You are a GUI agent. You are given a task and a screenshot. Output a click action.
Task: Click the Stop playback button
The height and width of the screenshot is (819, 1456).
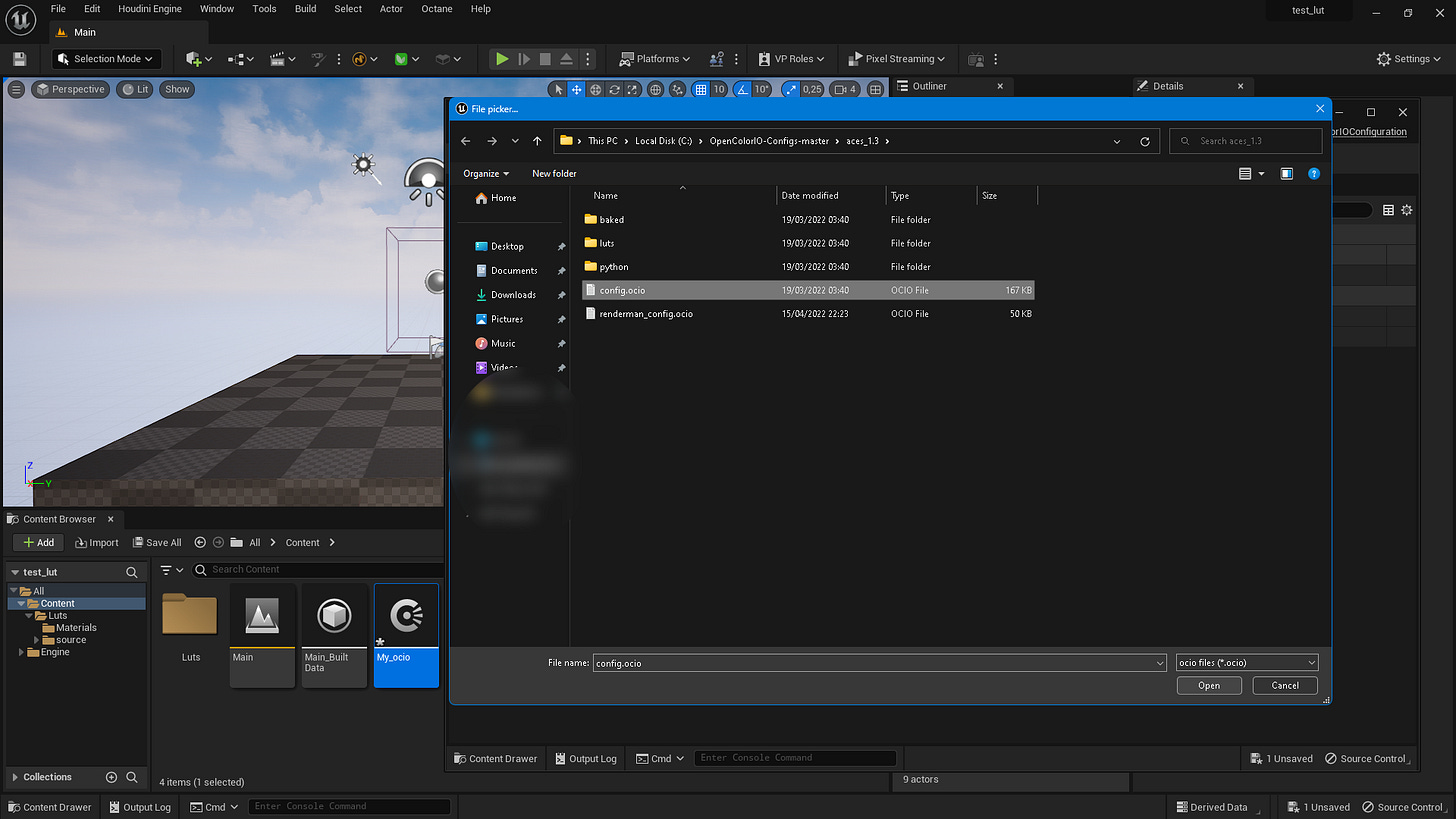pyautogui.click(x=545, y=59)
